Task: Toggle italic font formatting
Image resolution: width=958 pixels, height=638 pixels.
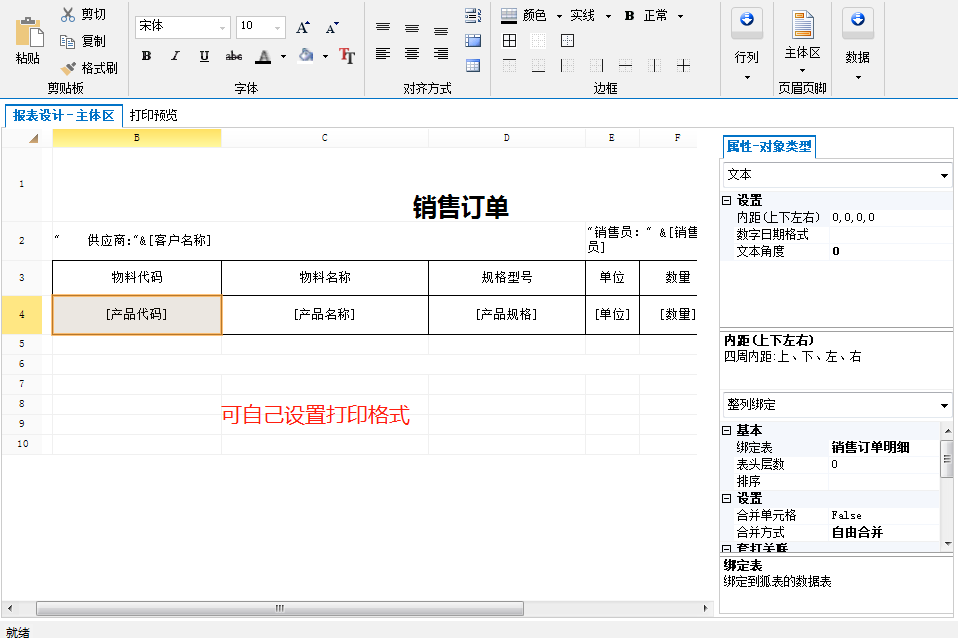Action: tap(175, 56)
